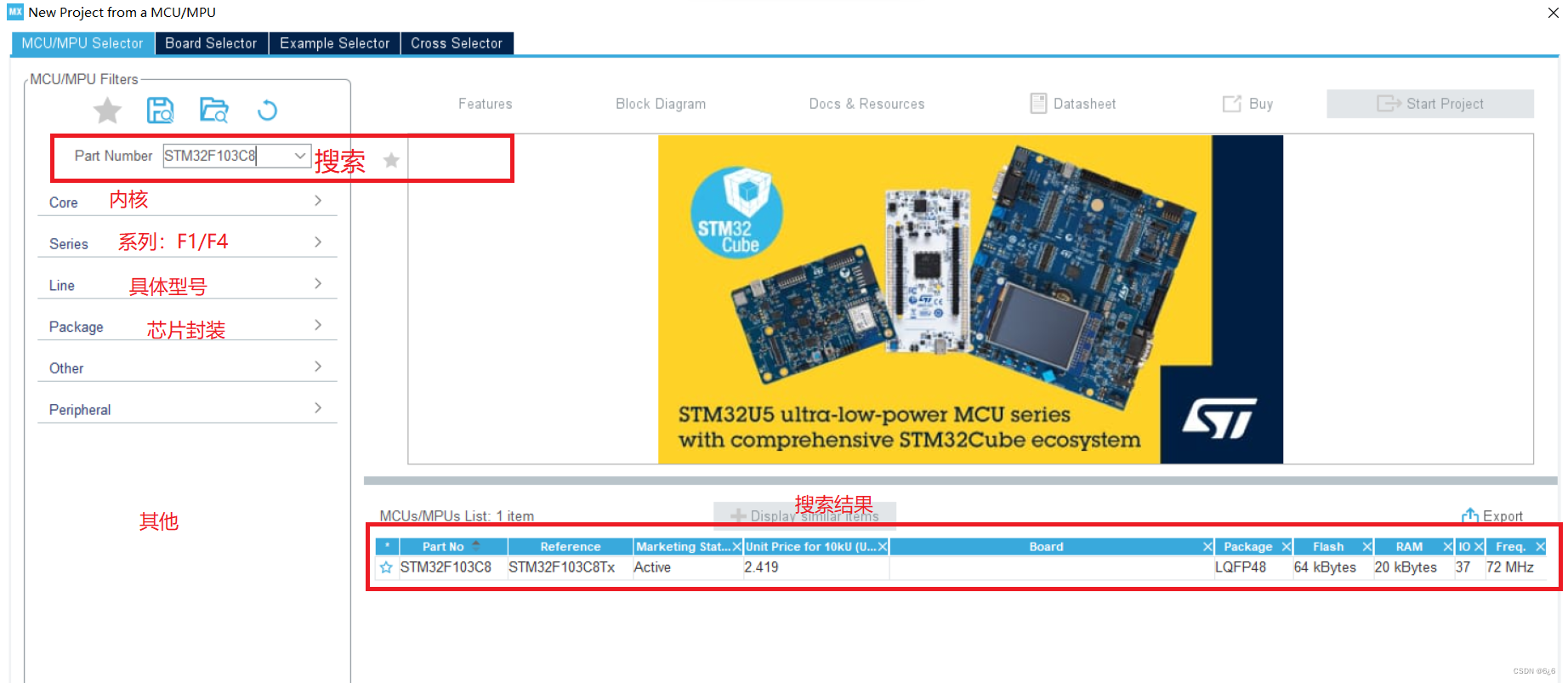Switch to the MCU/MPU Selector tab
Image resolution: width=1568 pixels, height=683 pixels.
tap(82, 43)
